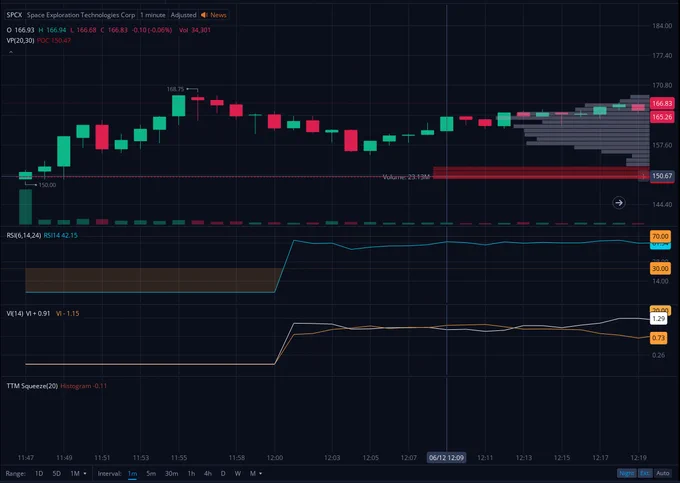This screenshot has width=680, height=483.
Task: Click the Vol 34,301 readout
Action: [195, 30]
